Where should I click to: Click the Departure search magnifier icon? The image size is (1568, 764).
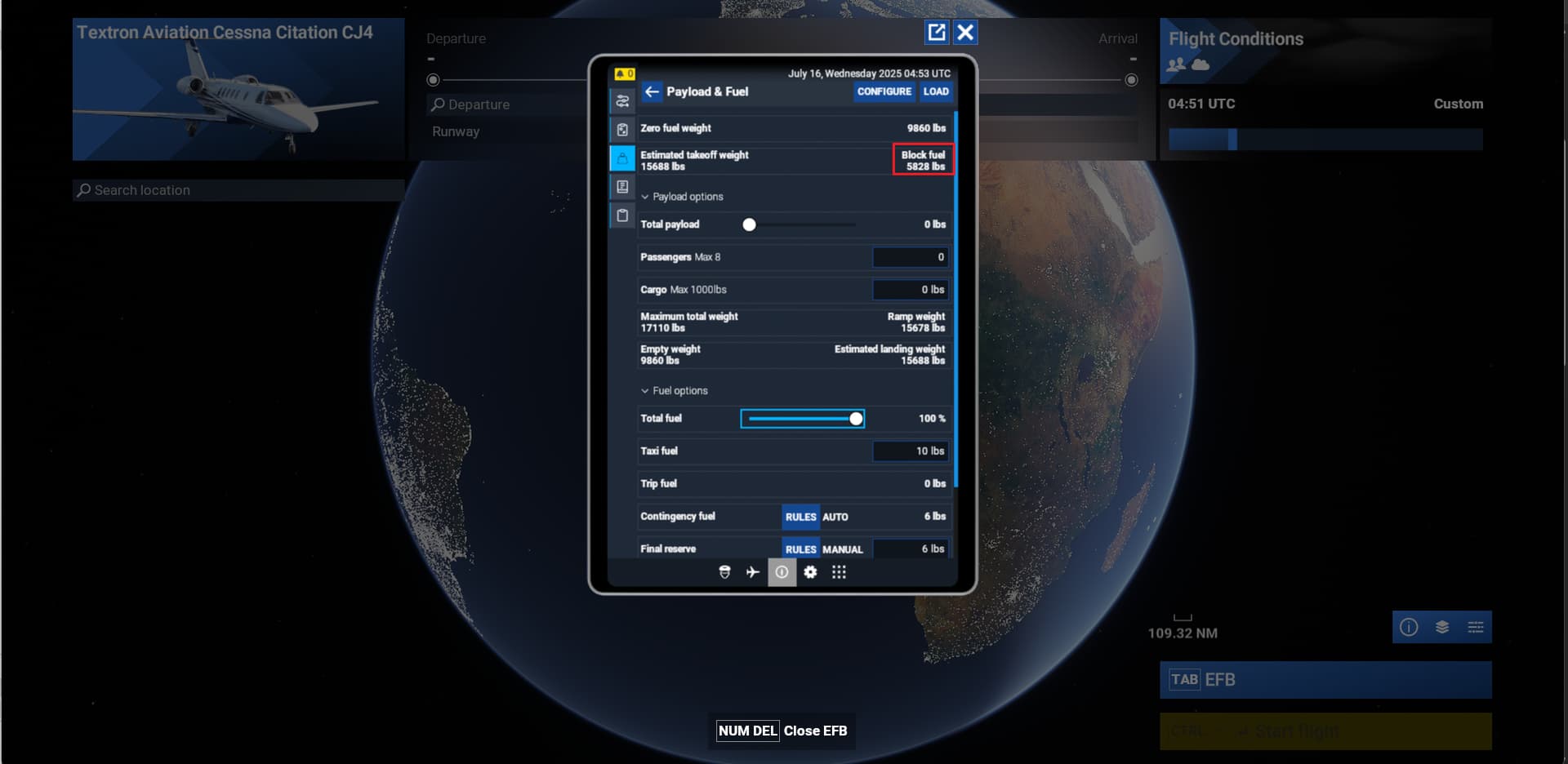tap(439, 104)
